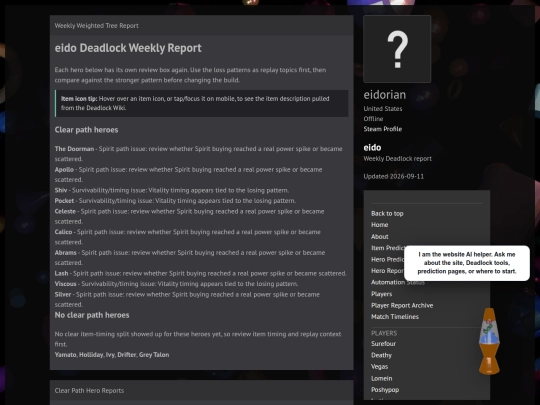
Task: Open the Steam Profile link
Action: tap(383, 129)
